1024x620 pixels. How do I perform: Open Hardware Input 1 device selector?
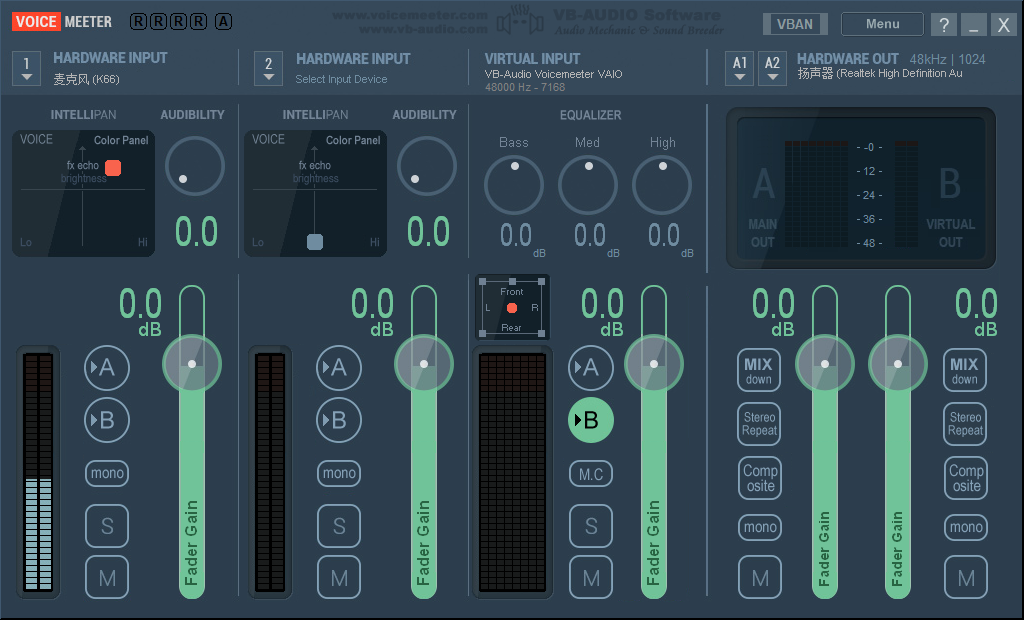click(26, 69)
